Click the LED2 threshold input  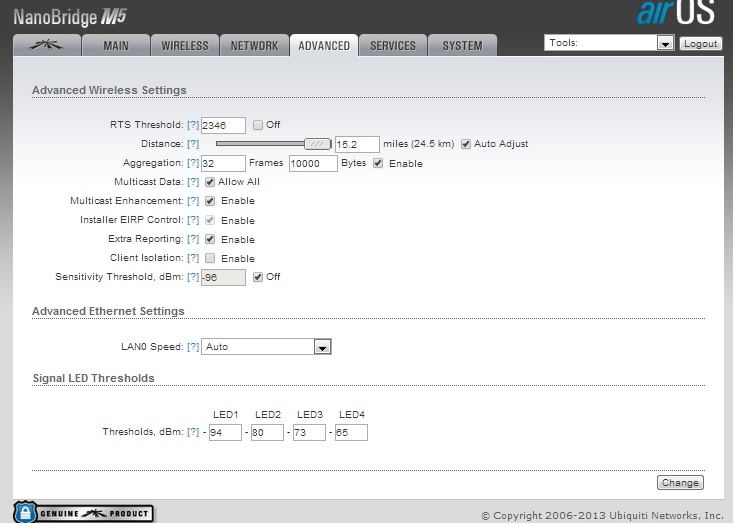tap(267, 432)
